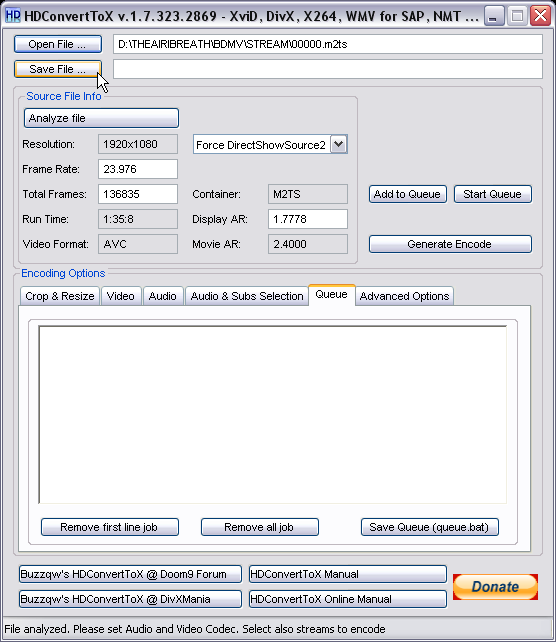This screenshot has height=642, width=556.
Task: Open the HDConvertToX Online Manual
Action: tap(348, 599)
